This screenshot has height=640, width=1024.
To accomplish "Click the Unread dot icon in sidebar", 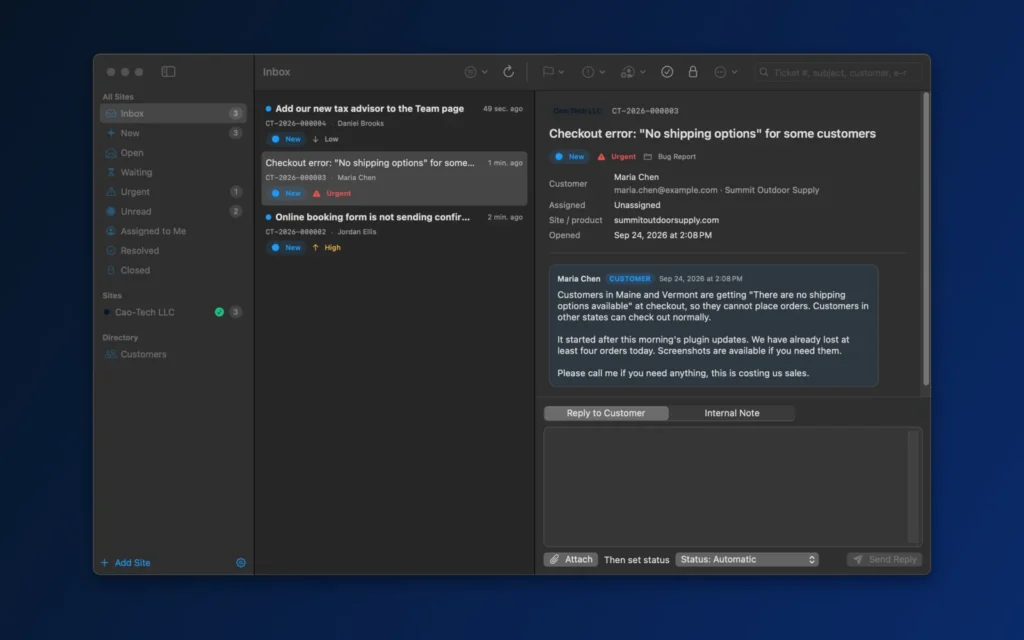I will (x=111, y=212).
